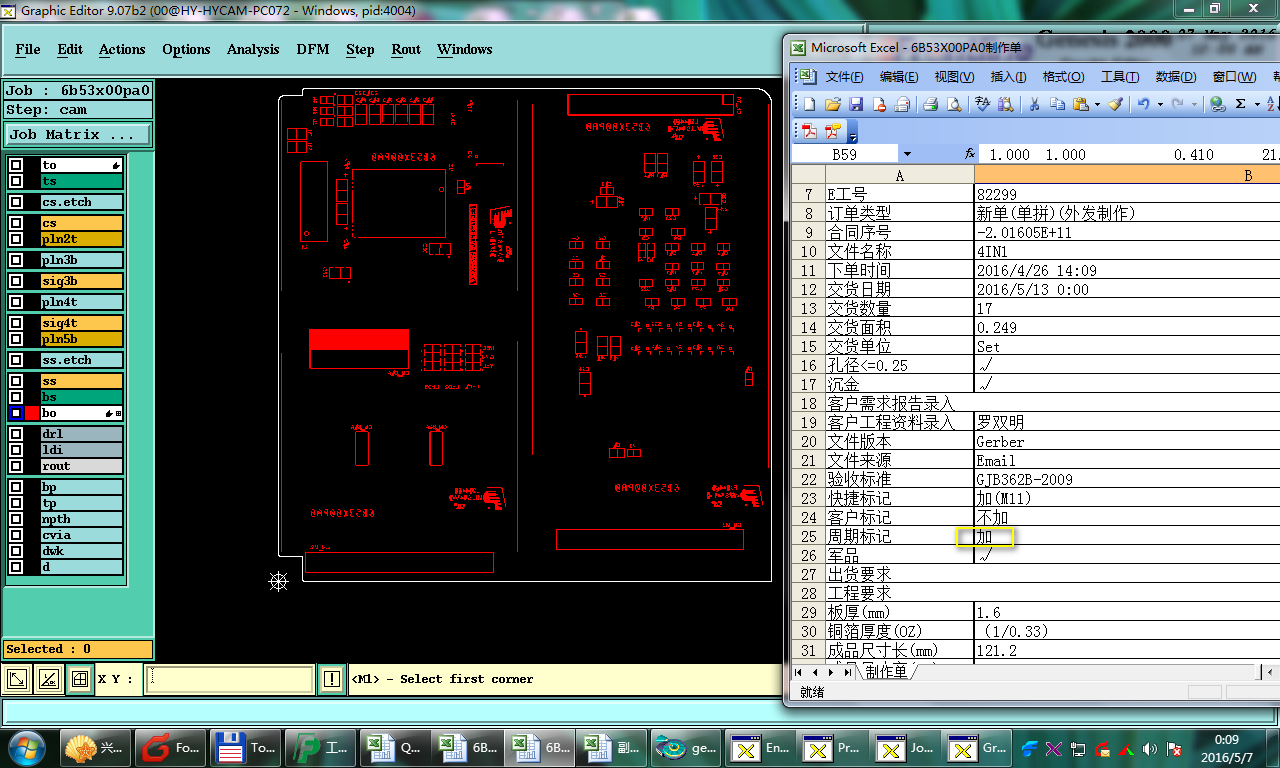Click first snap mode icon beside XY field
Screen dimensions: 1280x768
tap(17, 679)
